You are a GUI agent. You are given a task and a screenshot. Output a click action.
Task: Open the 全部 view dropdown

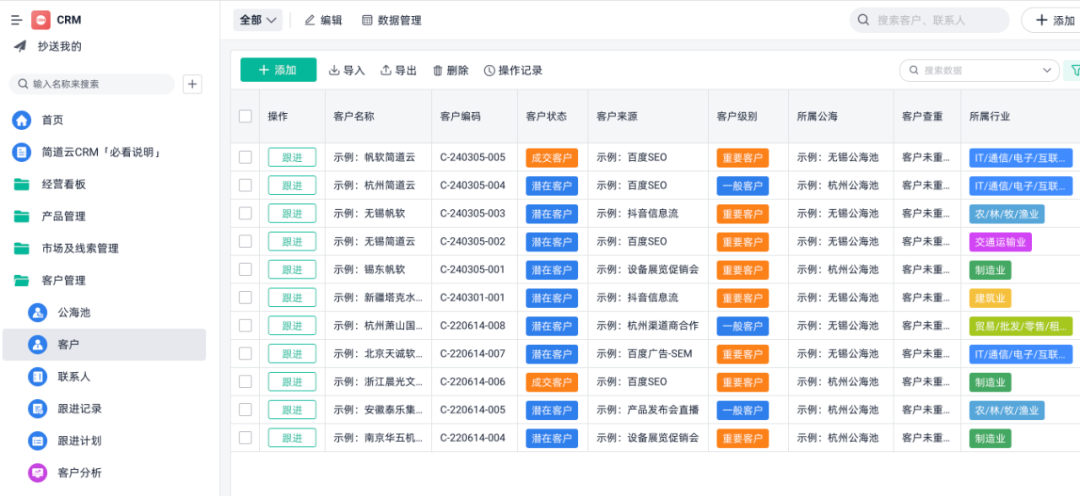pos(257,20)
